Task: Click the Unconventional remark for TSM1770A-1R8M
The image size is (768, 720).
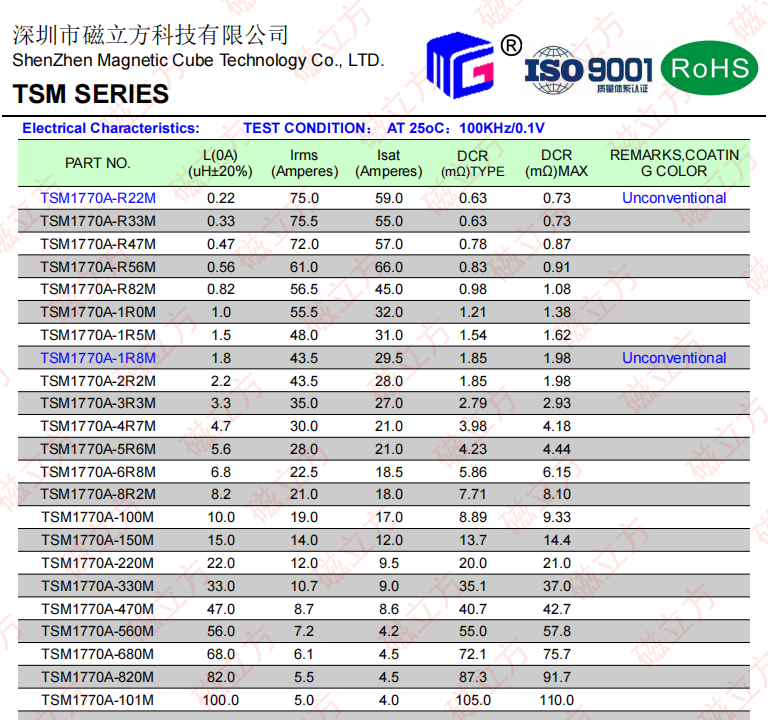Action: click(674, 358)
